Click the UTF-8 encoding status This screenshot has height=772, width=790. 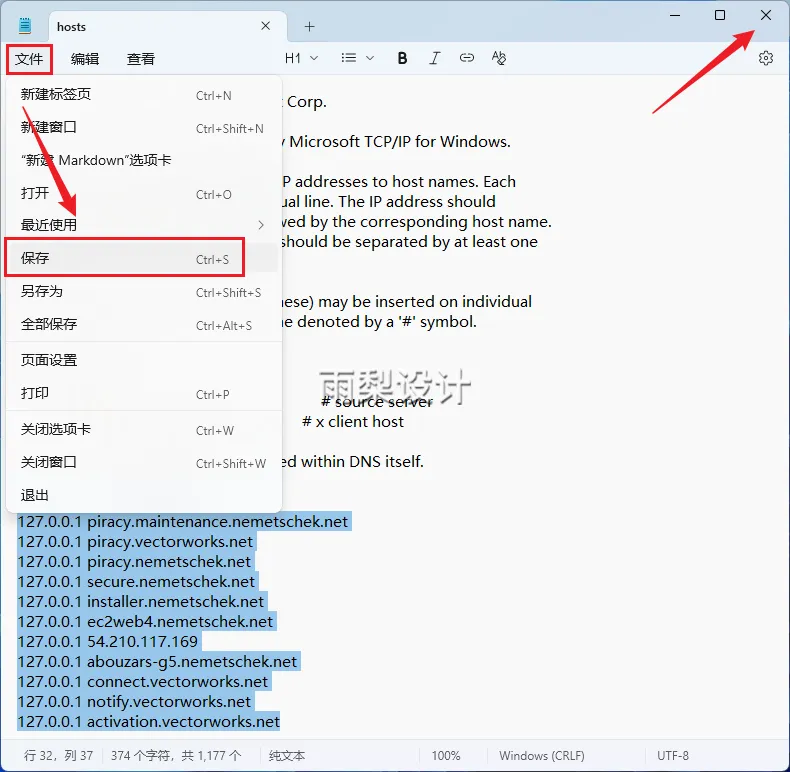coord(673,755)
